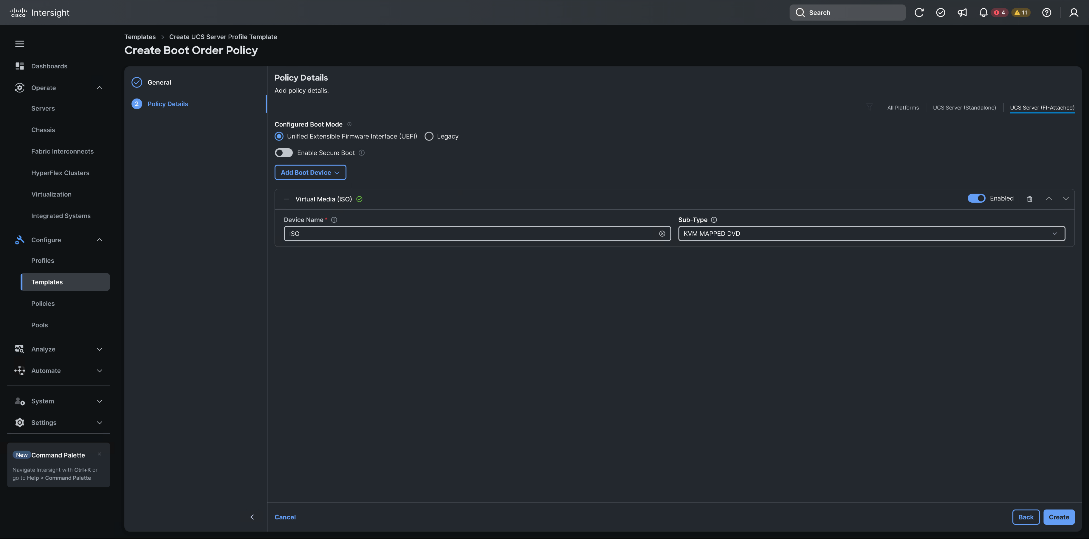1089x539 pixels.
Task: Expand the Analyze menu chevron
Action: pyautogui.click(x=99, y=349)
